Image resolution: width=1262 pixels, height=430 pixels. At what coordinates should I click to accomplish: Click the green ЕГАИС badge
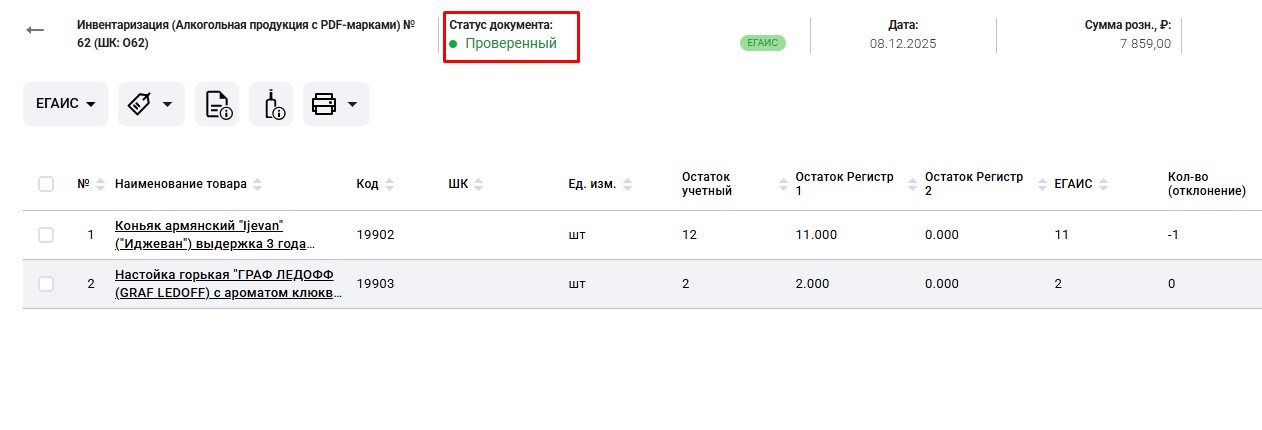pyautogui.click(x=763, y=43)
